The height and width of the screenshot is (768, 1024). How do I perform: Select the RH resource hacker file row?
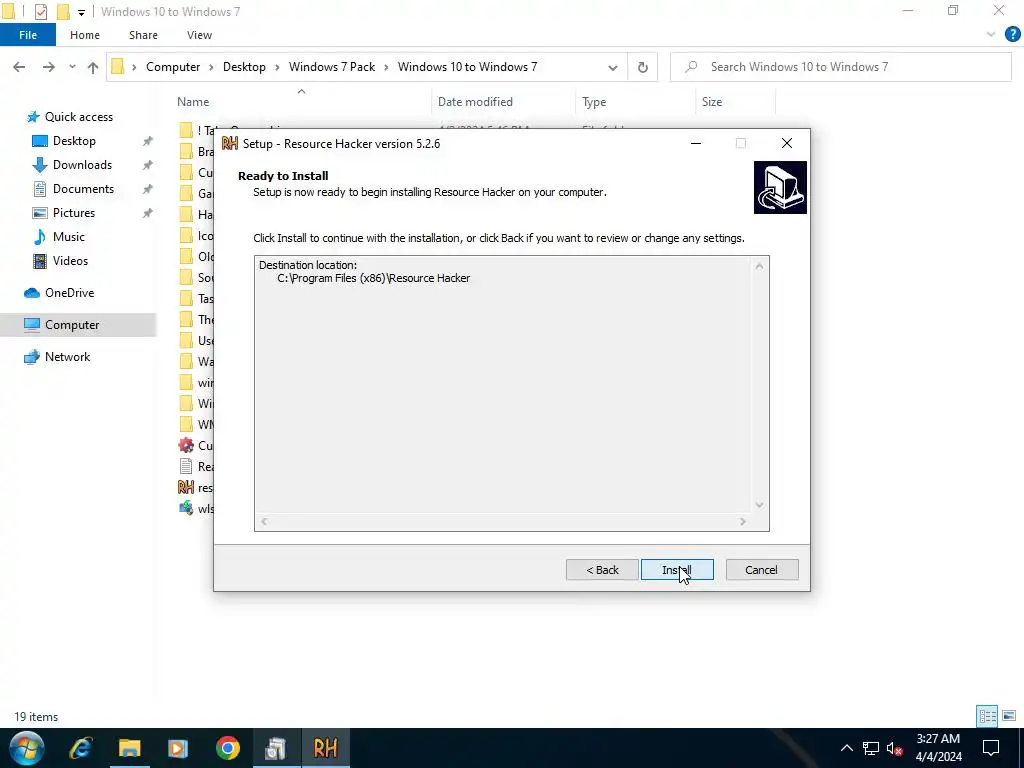195,488
